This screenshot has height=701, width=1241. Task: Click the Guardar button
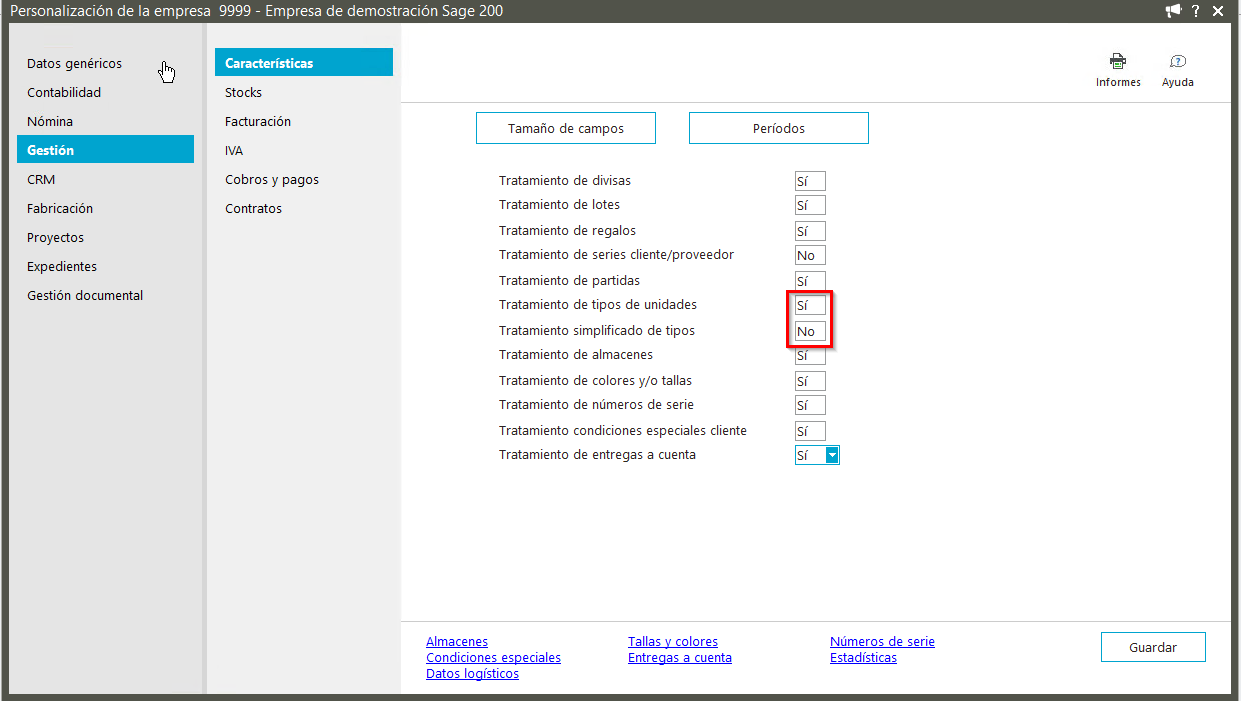point(1153,647)
